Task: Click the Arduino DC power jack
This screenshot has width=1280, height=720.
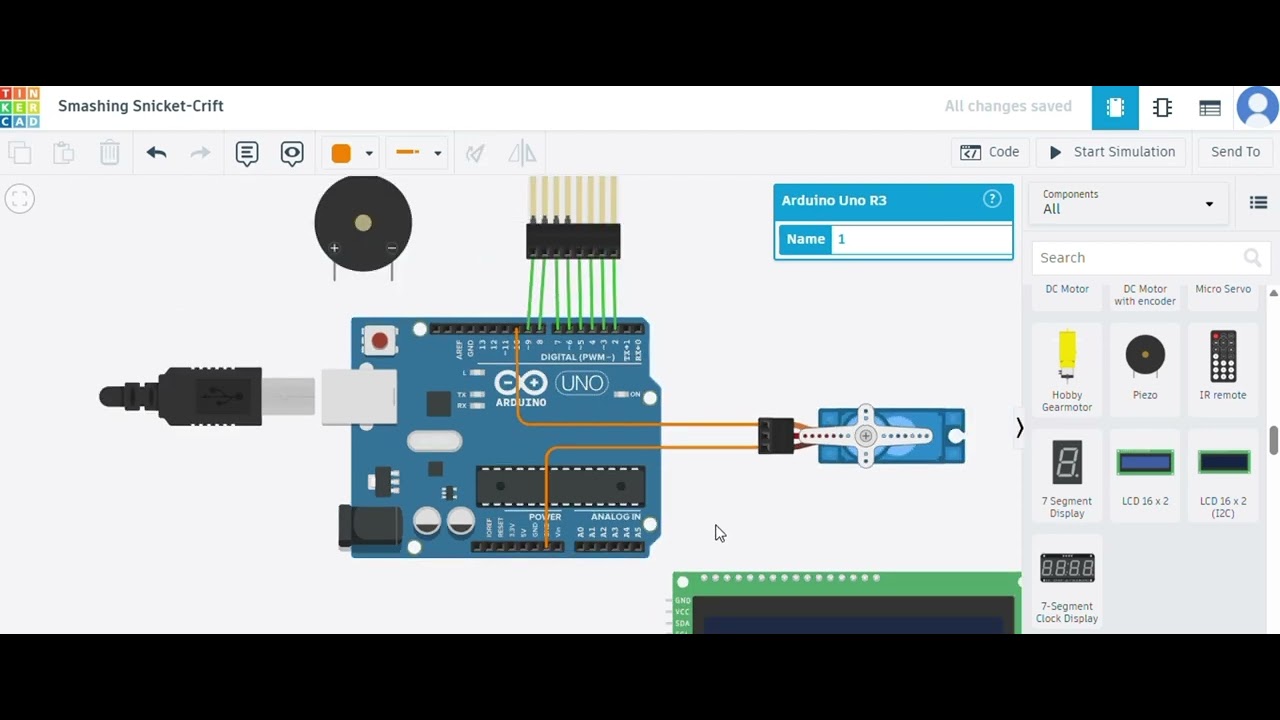Action: [370, 527]
